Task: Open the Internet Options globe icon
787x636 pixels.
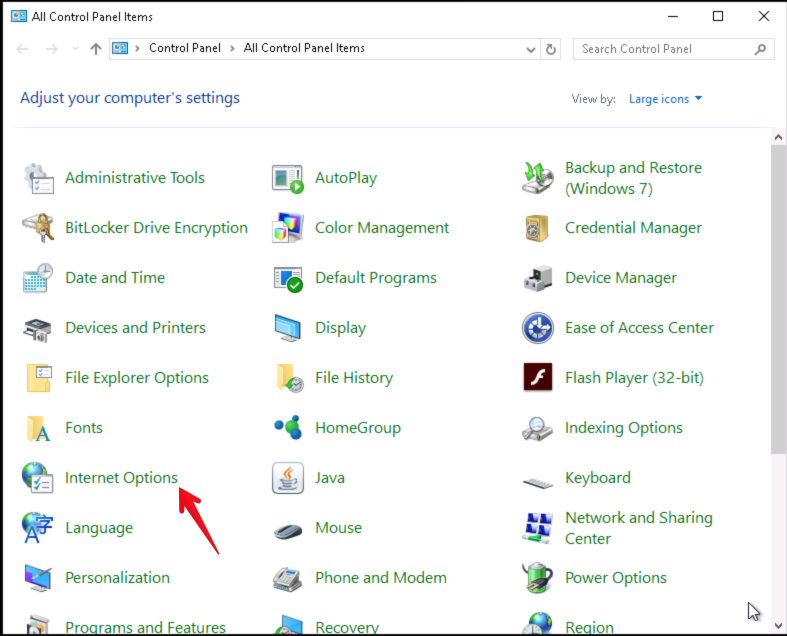Action: (38, 478)
